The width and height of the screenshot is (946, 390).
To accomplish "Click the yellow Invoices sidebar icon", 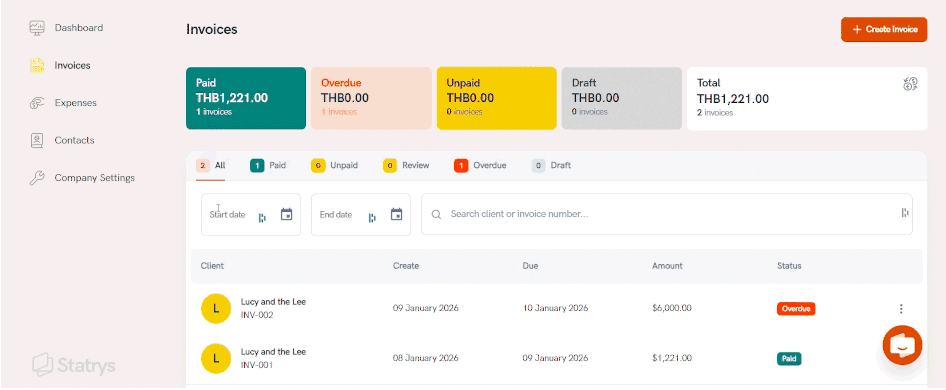I will tap(37, 65).
